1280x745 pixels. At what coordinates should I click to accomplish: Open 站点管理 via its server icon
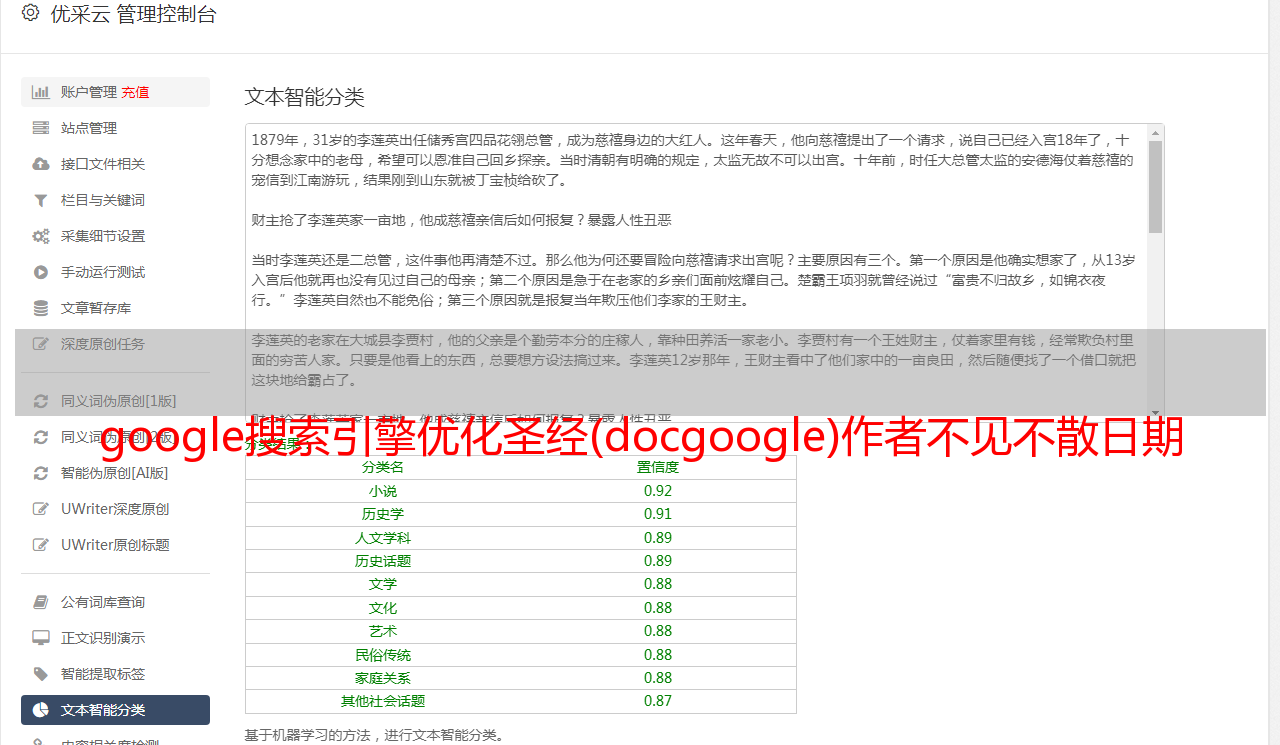point(41,128)
